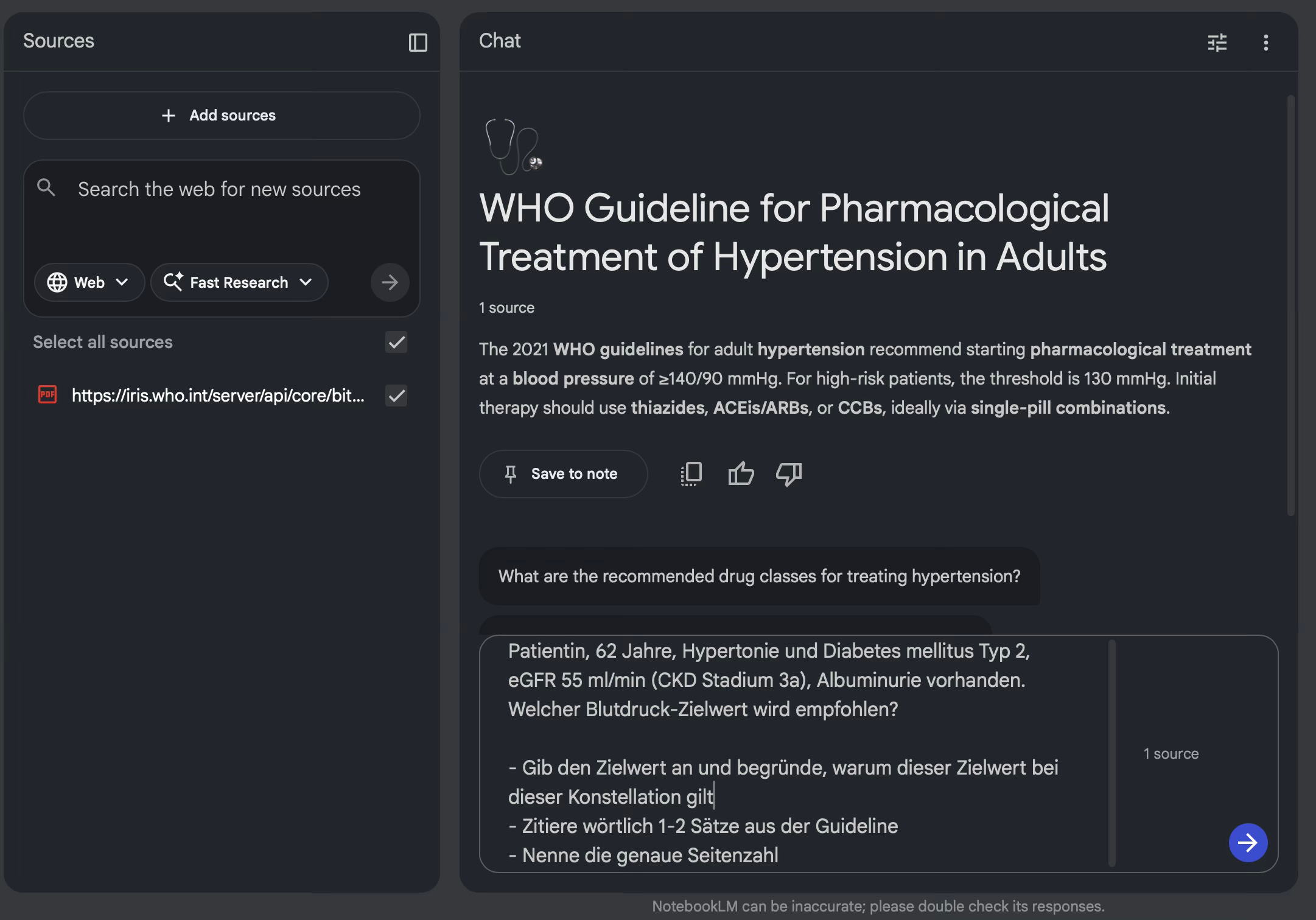The width and height of the screenshot is (1316, 920).
Task: Collapse the Sources panel with sidebar icon
Action: 418,43
